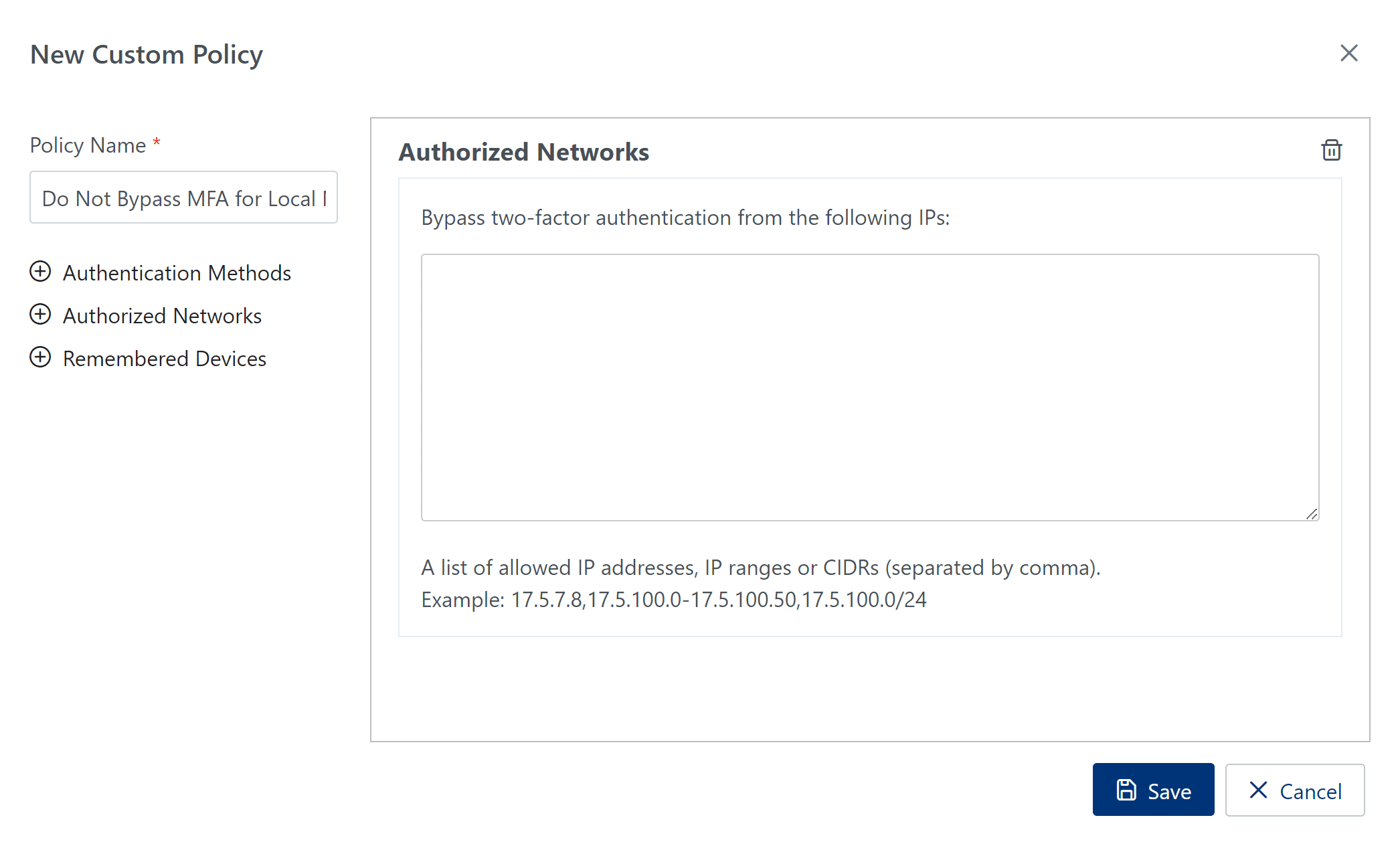
Task: Click the plus icon beside Remembered Devices
Action: click(40, 357)
